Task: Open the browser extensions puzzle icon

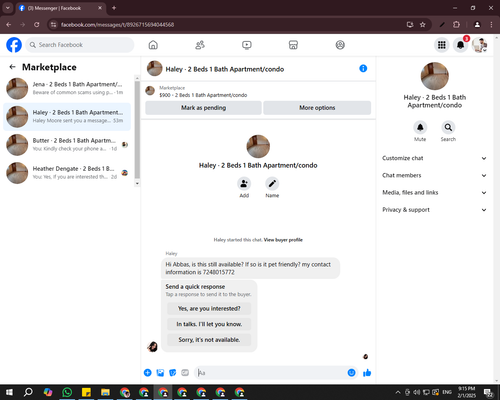Action: click(456, 24)
